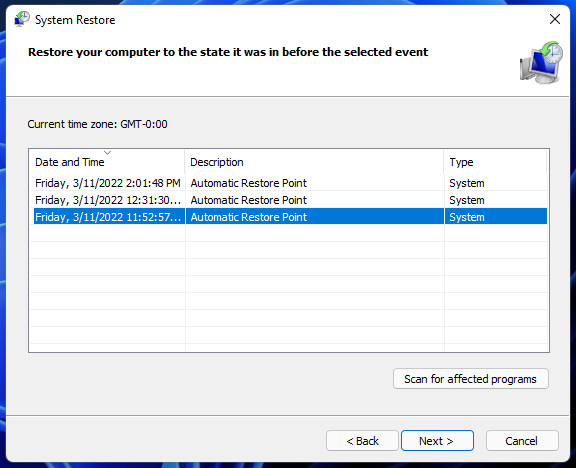
Task: Select the 2:01:48 PM restore point
Action: pos(290,183)
